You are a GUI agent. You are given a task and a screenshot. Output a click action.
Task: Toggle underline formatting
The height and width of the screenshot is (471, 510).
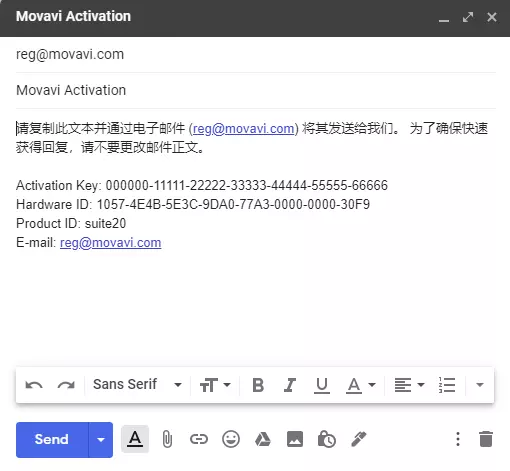[322, 385]
